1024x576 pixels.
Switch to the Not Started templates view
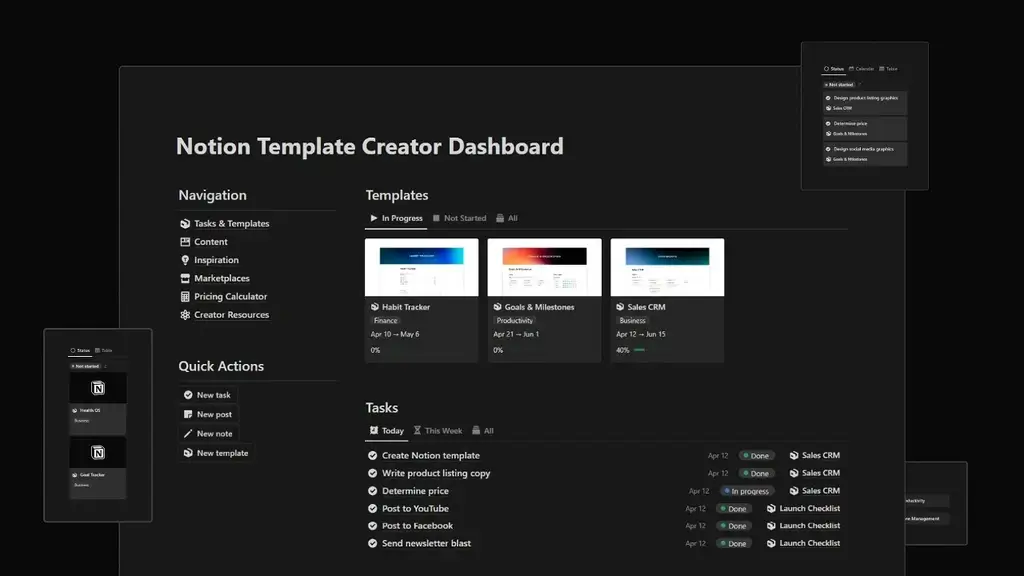(x=459, y=218)
